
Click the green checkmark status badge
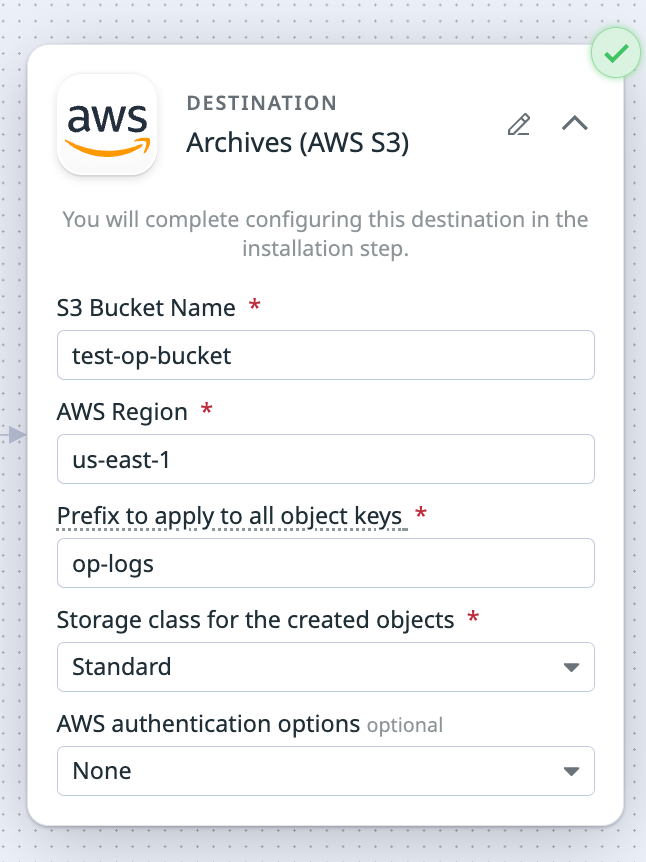(616, 54)
